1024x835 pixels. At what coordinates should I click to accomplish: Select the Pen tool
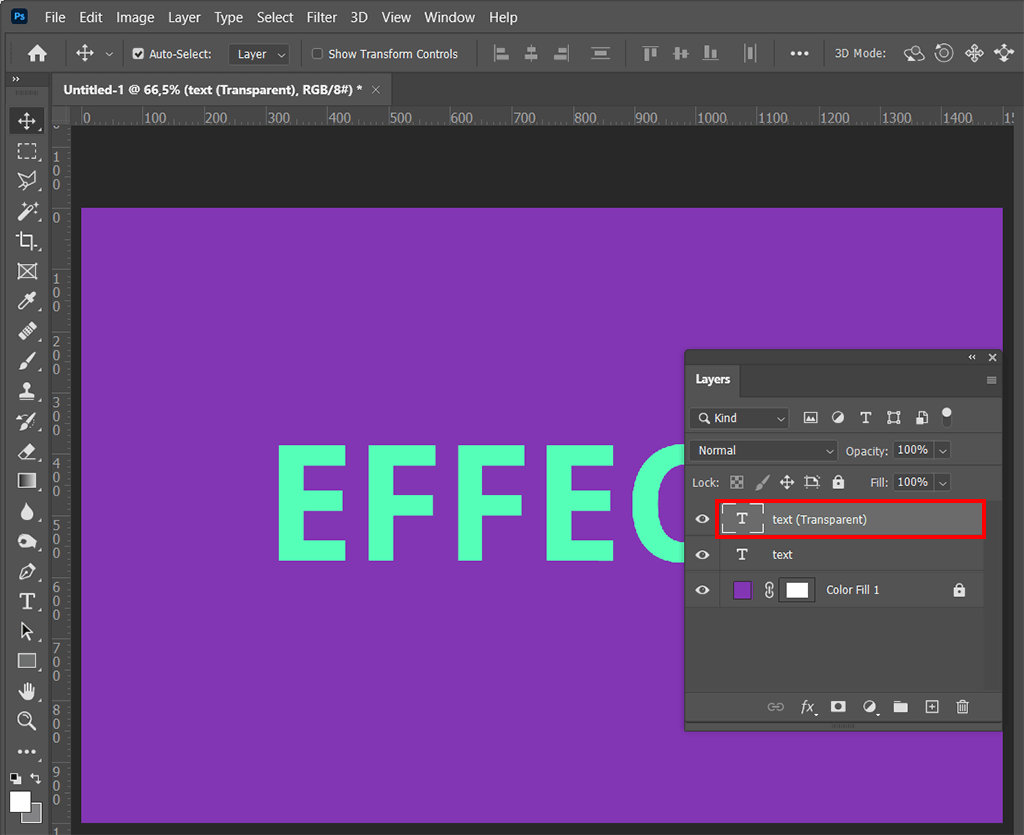[x=27, y=571]
